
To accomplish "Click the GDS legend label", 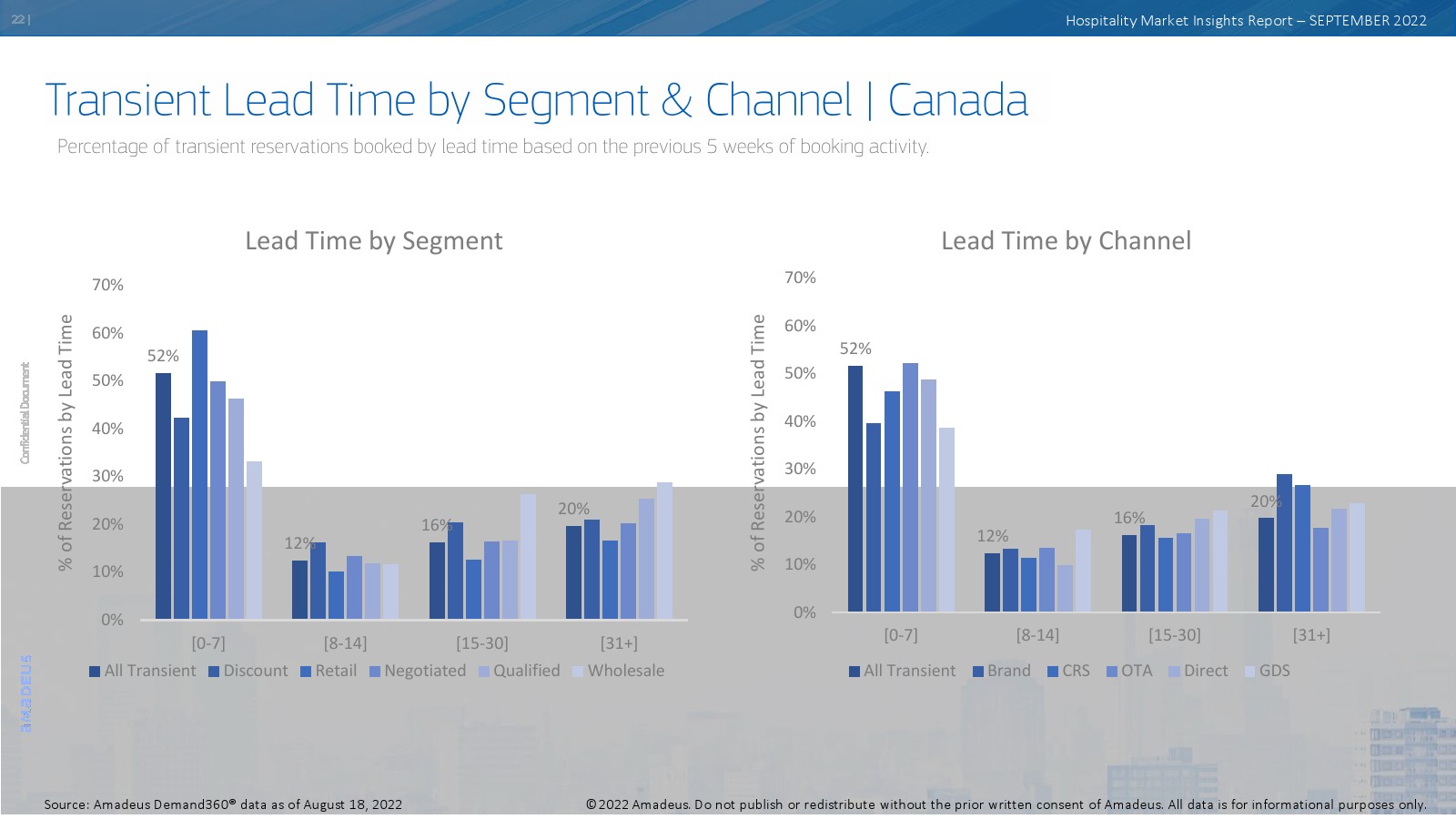I will (1274, 671).
